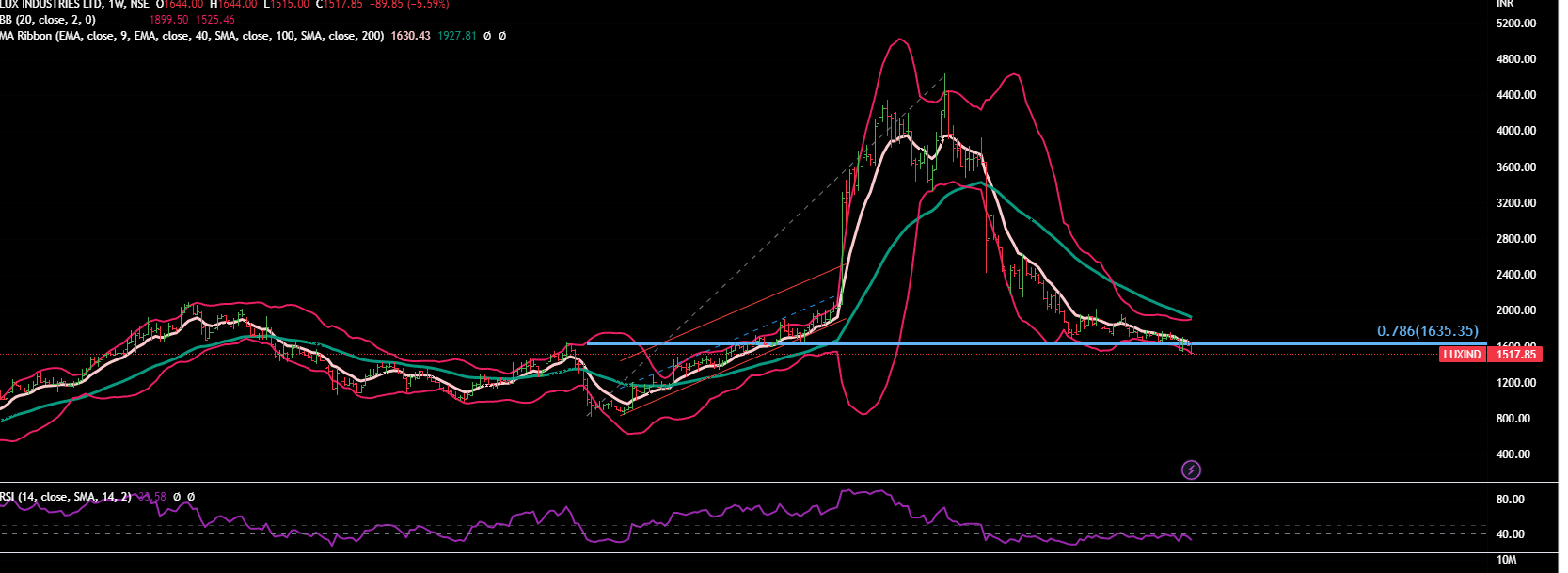Click the 80.00 level on RSI axis
1568x573 pixels.
(1510, 500)
